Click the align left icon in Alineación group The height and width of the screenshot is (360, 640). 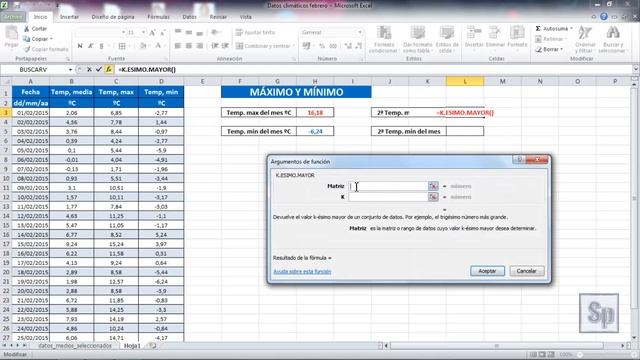click(x=178, y=46)
